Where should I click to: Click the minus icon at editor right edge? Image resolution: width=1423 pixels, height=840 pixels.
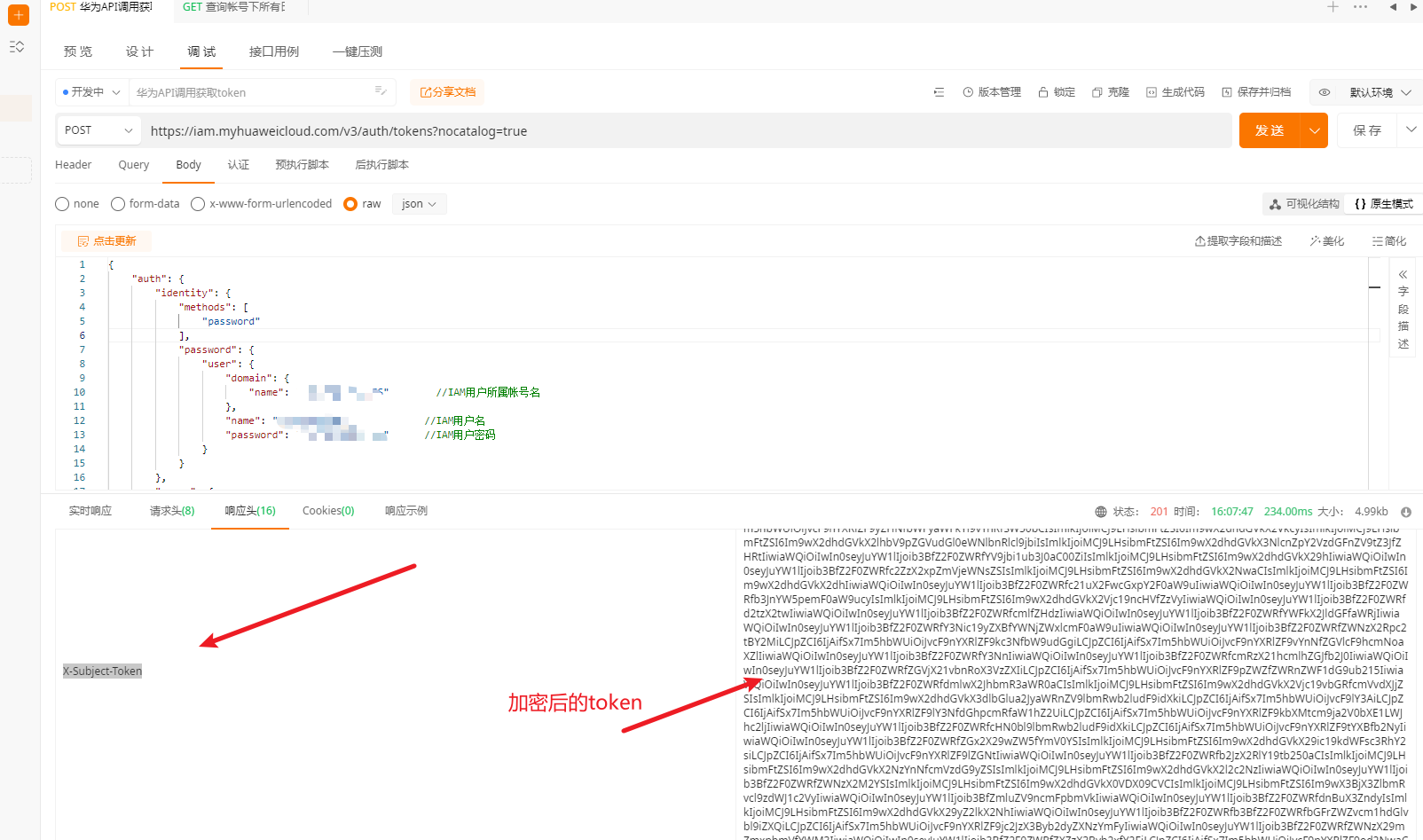(x=1375, y=287)
